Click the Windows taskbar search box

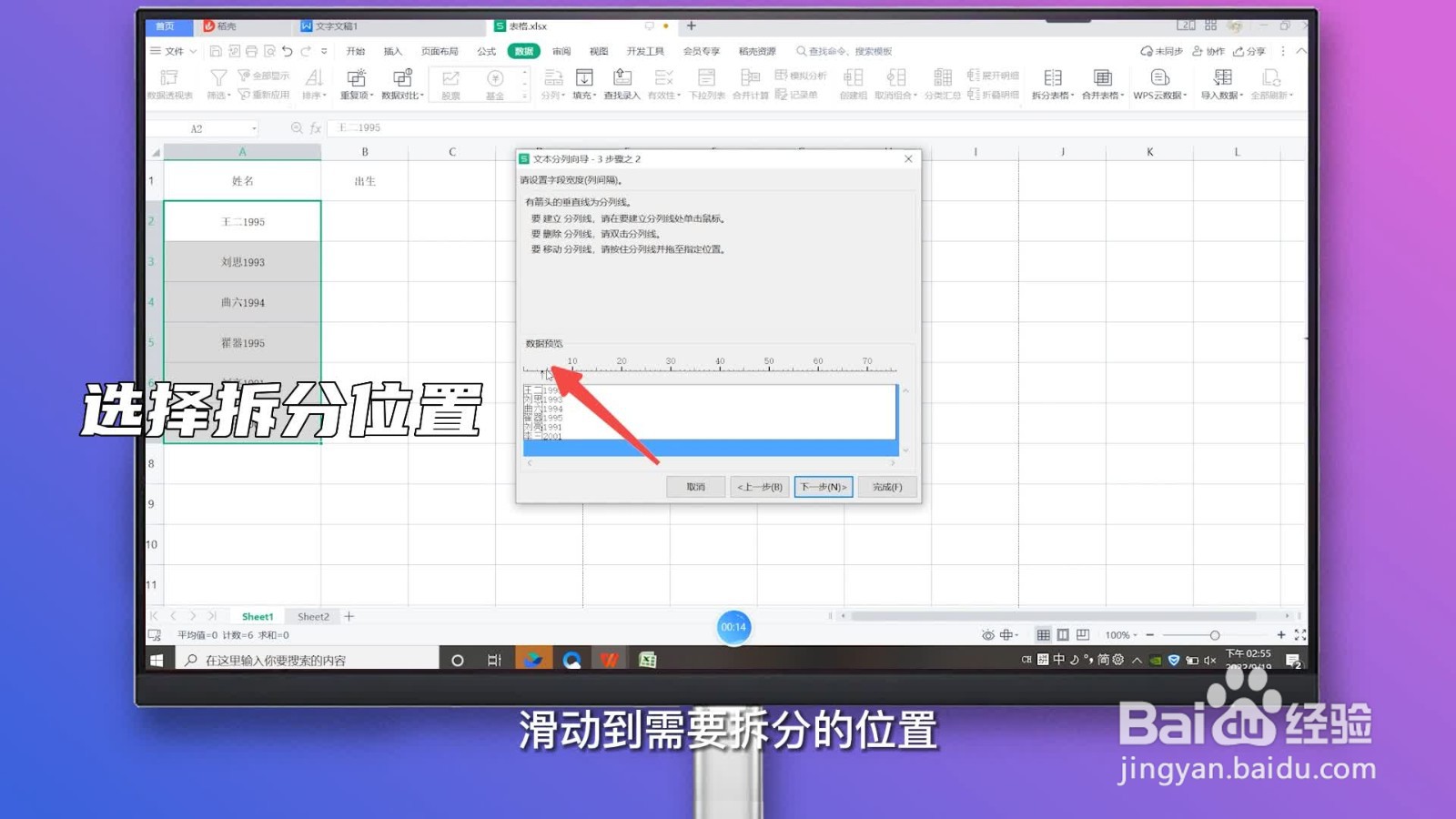pos(308,660)
